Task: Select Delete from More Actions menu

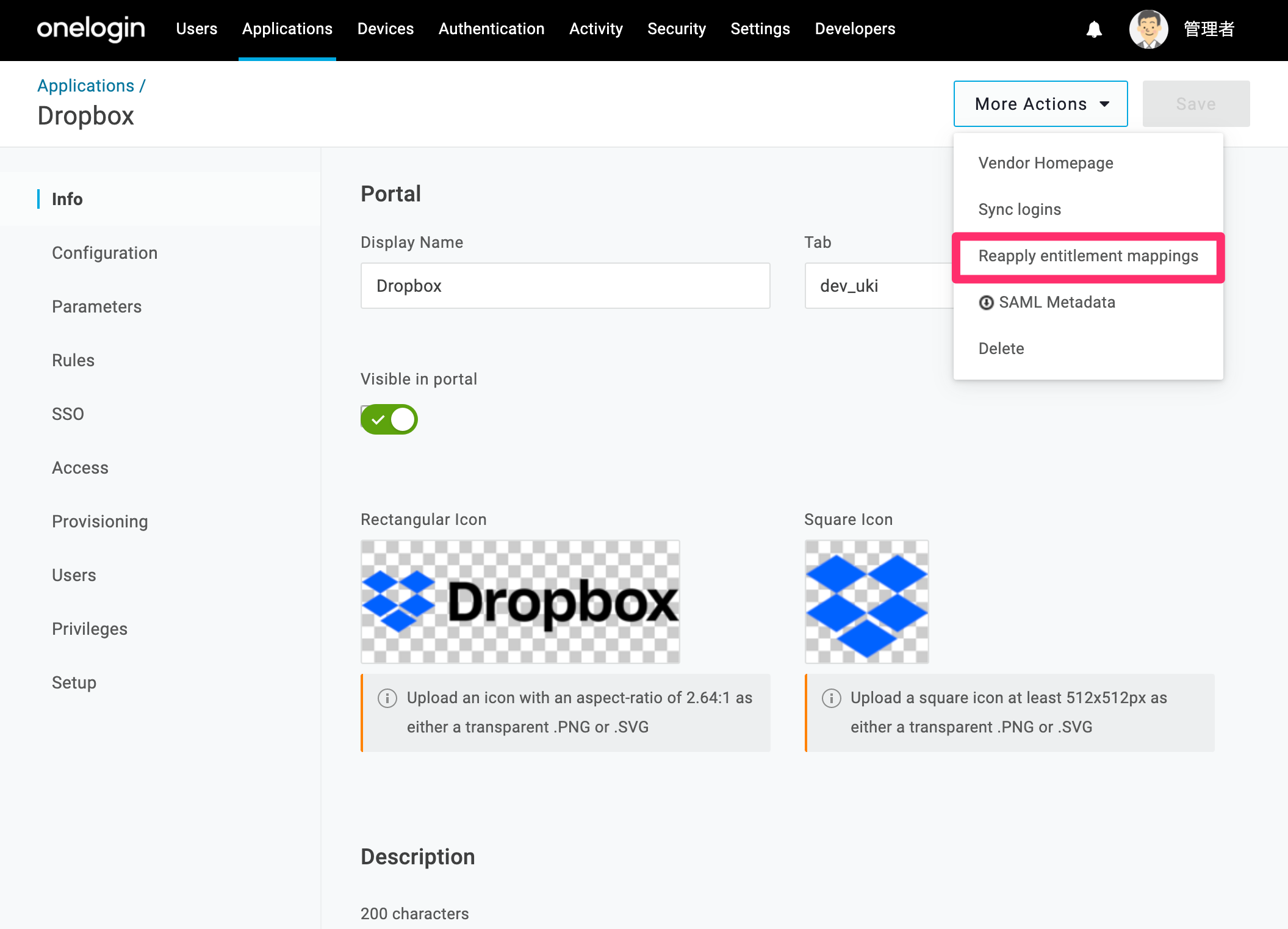Action: (1088, 349)
